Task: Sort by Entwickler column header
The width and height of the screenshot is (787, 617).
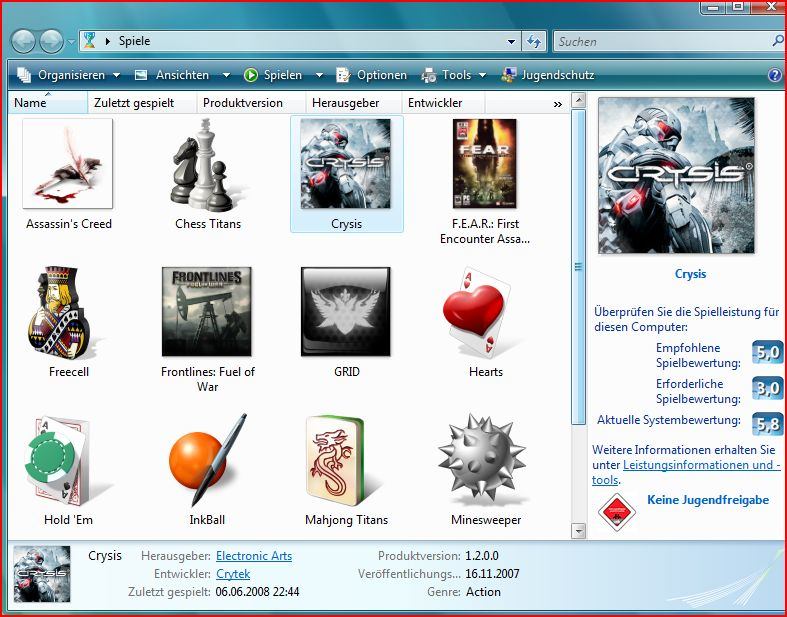Action: 444,102
